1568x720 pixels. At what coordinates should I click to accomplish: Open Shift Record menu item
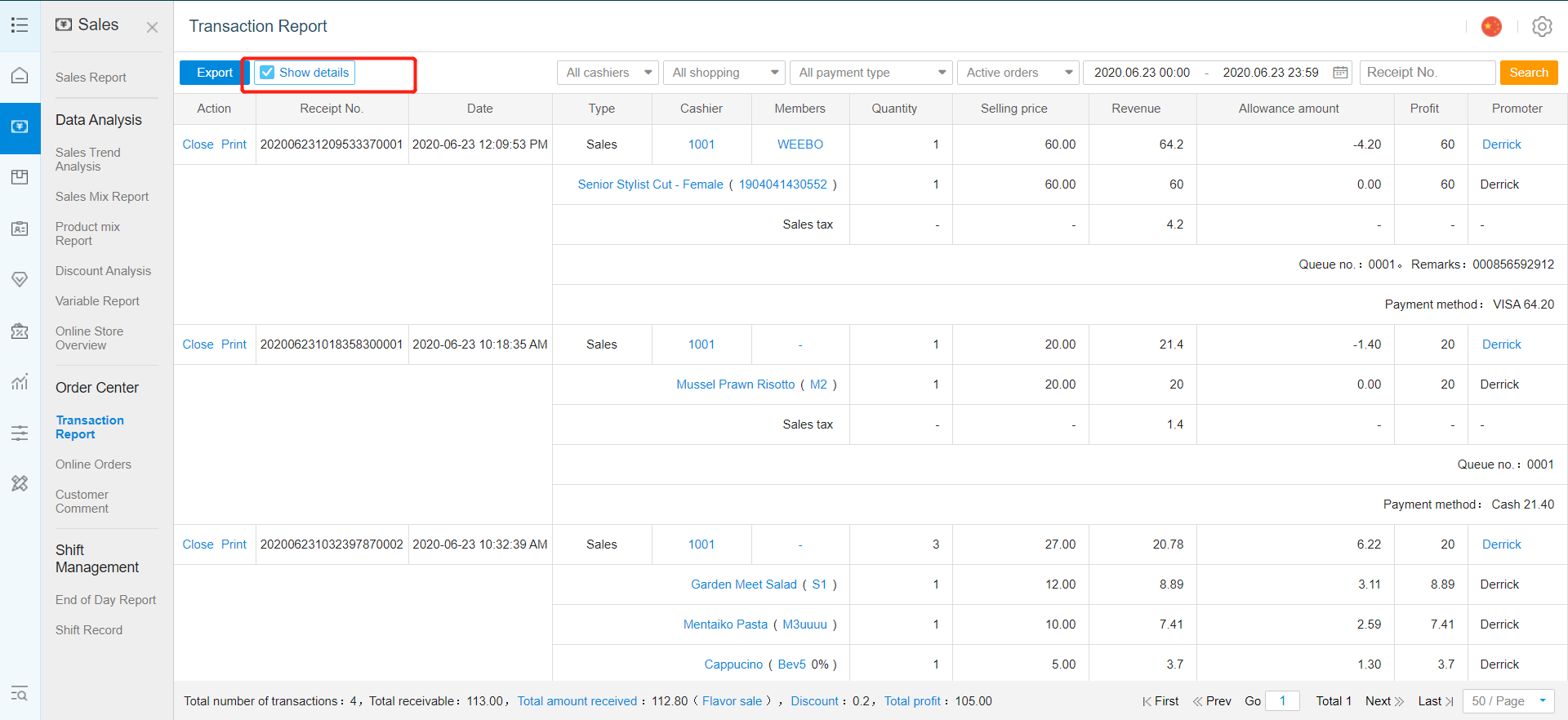pos(89,630)
